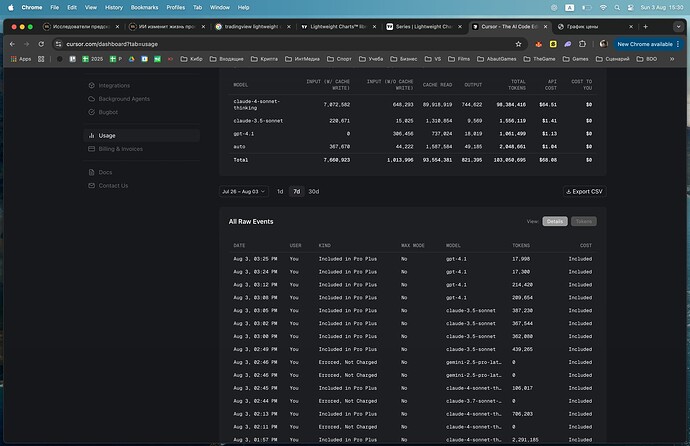Viewport: 690px width, 446px height.
Task: Open the Крипта bookmarks folder
Action: click(x=264, y=59)
